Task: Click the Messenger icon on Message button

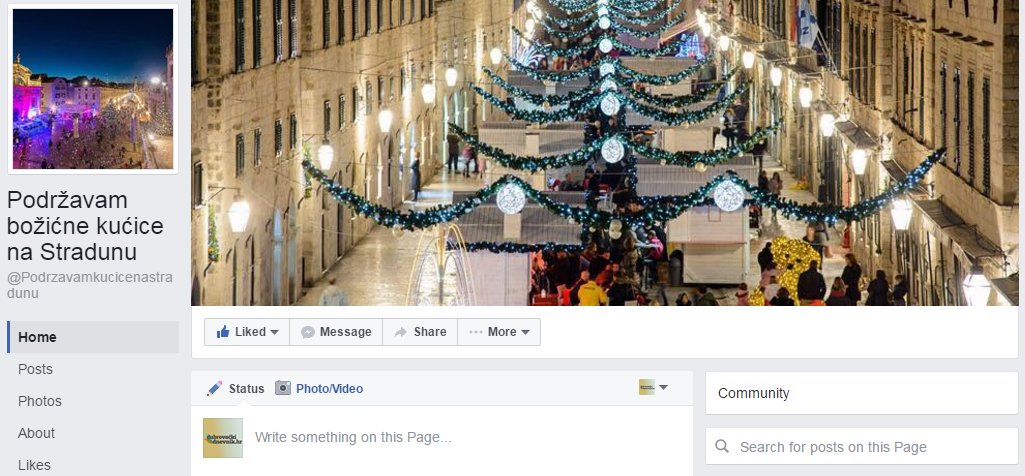Action: click(x=307, y=332)
